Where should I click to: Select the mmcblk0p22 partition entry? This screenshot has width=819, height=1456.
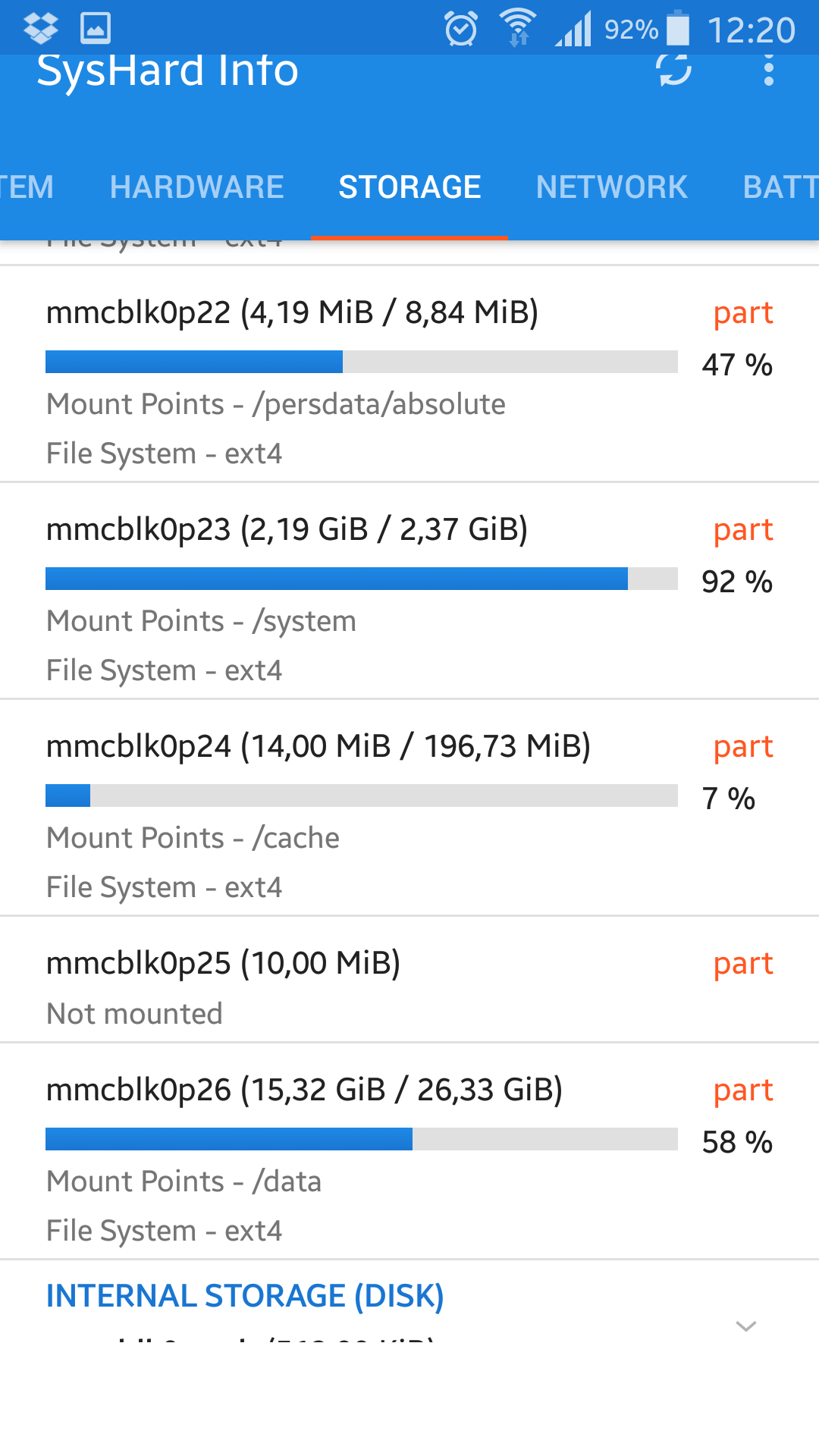tap(292, 312)
